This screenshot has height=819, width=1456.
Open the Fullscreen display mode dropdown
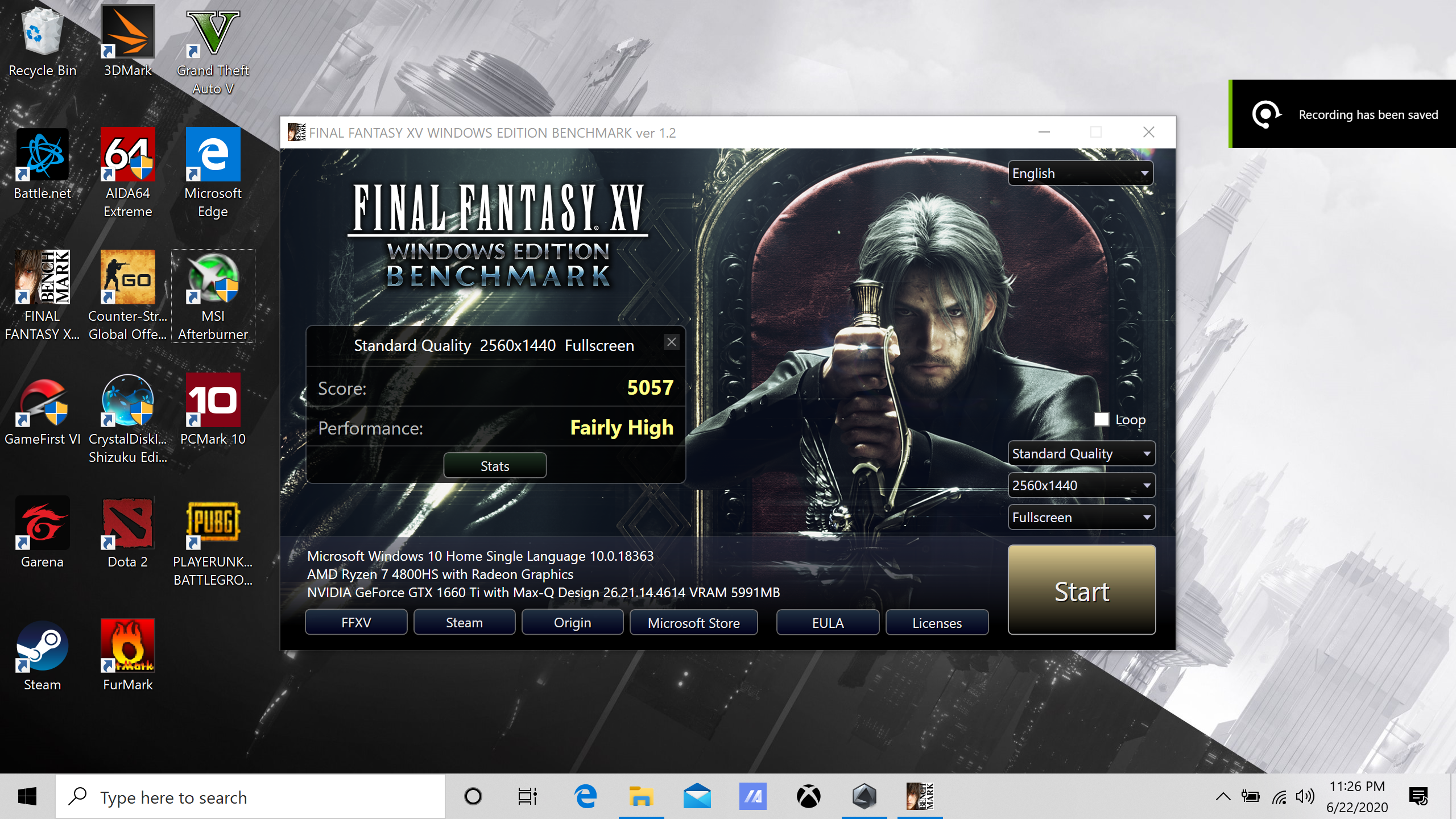point(1082,517)
